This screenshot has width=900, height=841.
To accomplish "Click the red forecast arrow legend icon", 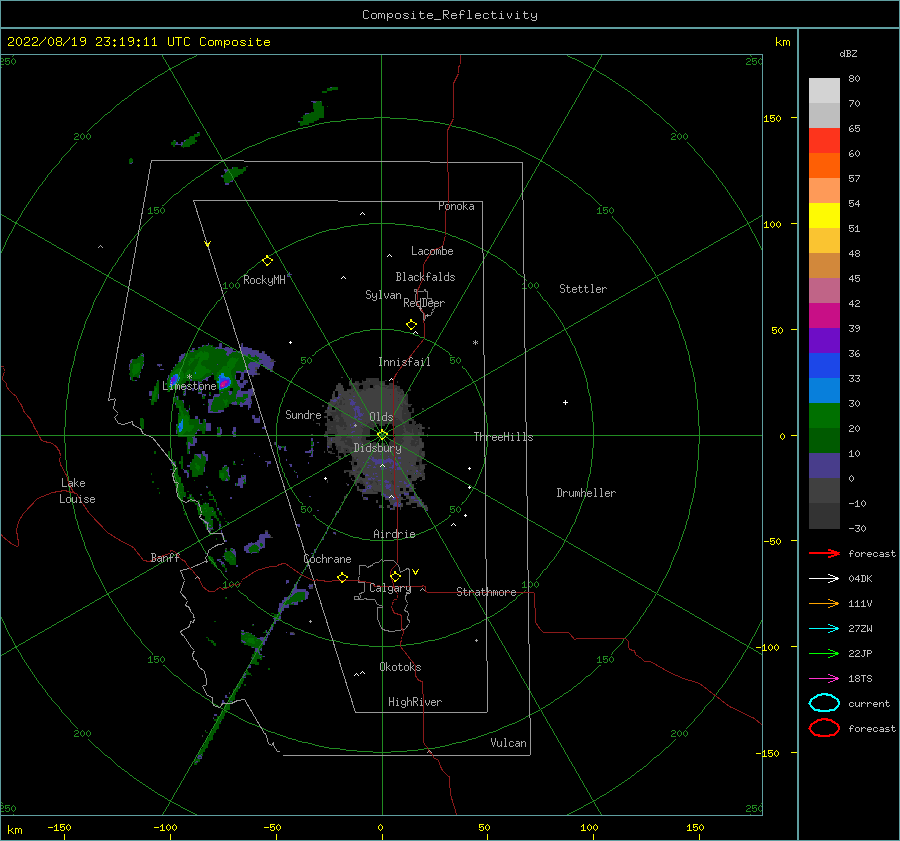I will (824, 553).
